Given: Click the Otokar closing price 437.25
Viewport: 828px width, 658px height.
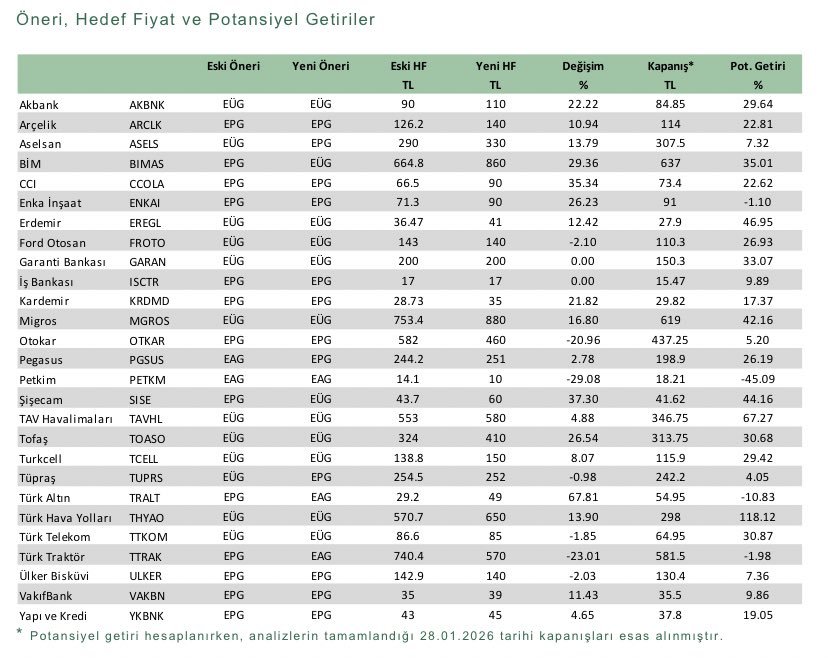Looking at the screenshot, I should (671, 340).
